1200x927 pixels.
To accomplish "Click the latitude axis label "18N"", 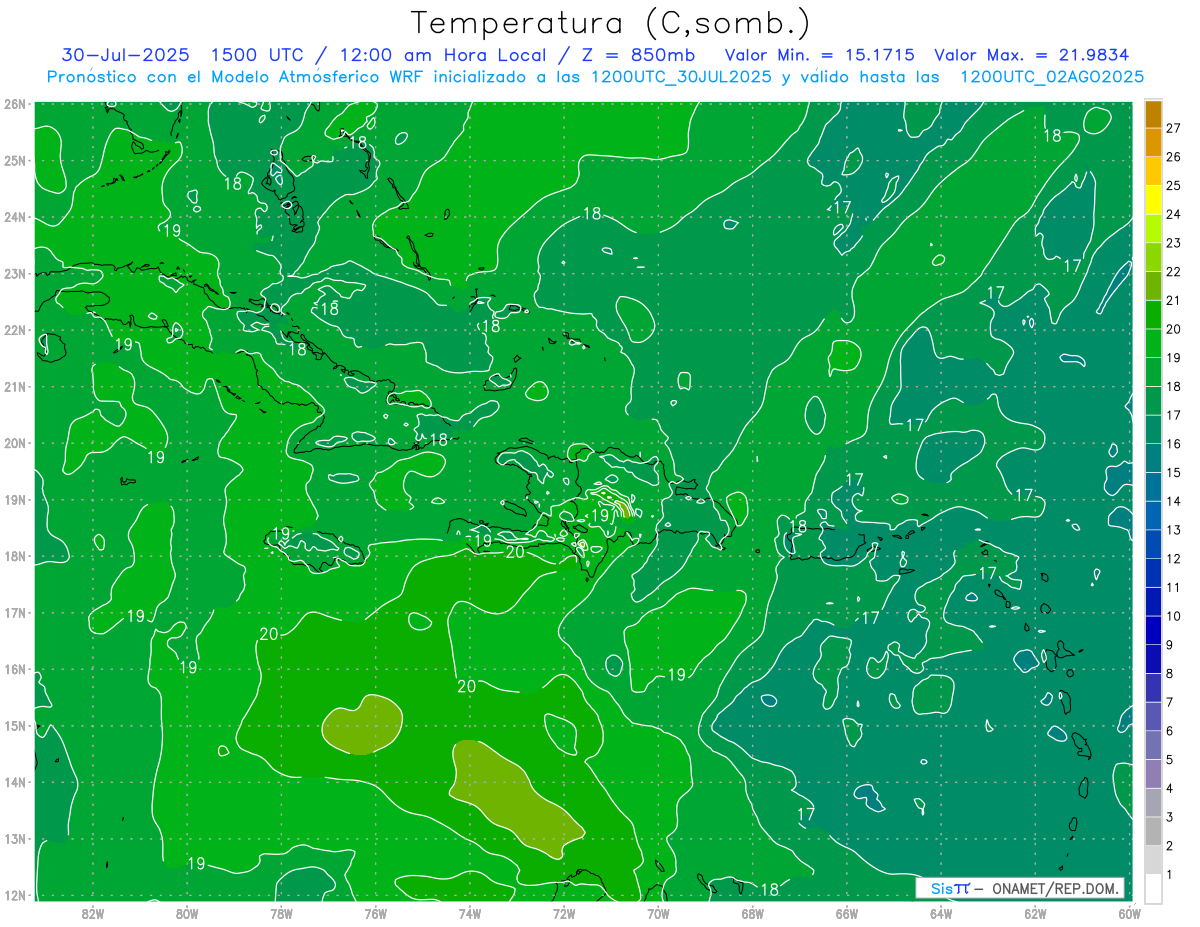I will [x=14, y=556].
